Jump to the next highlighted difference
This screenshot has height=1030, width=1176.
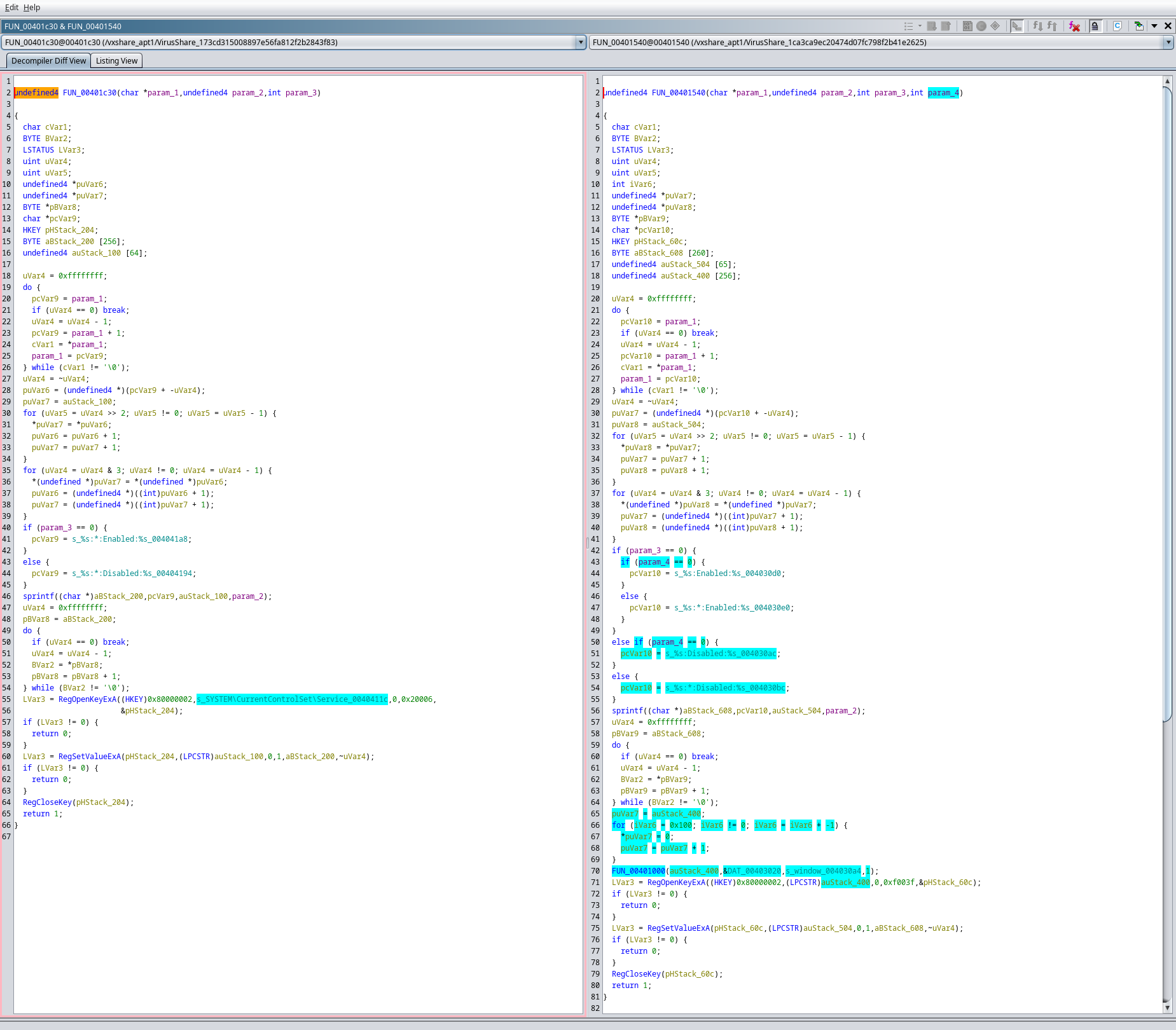pyautogui.click(x=932, y=26)
